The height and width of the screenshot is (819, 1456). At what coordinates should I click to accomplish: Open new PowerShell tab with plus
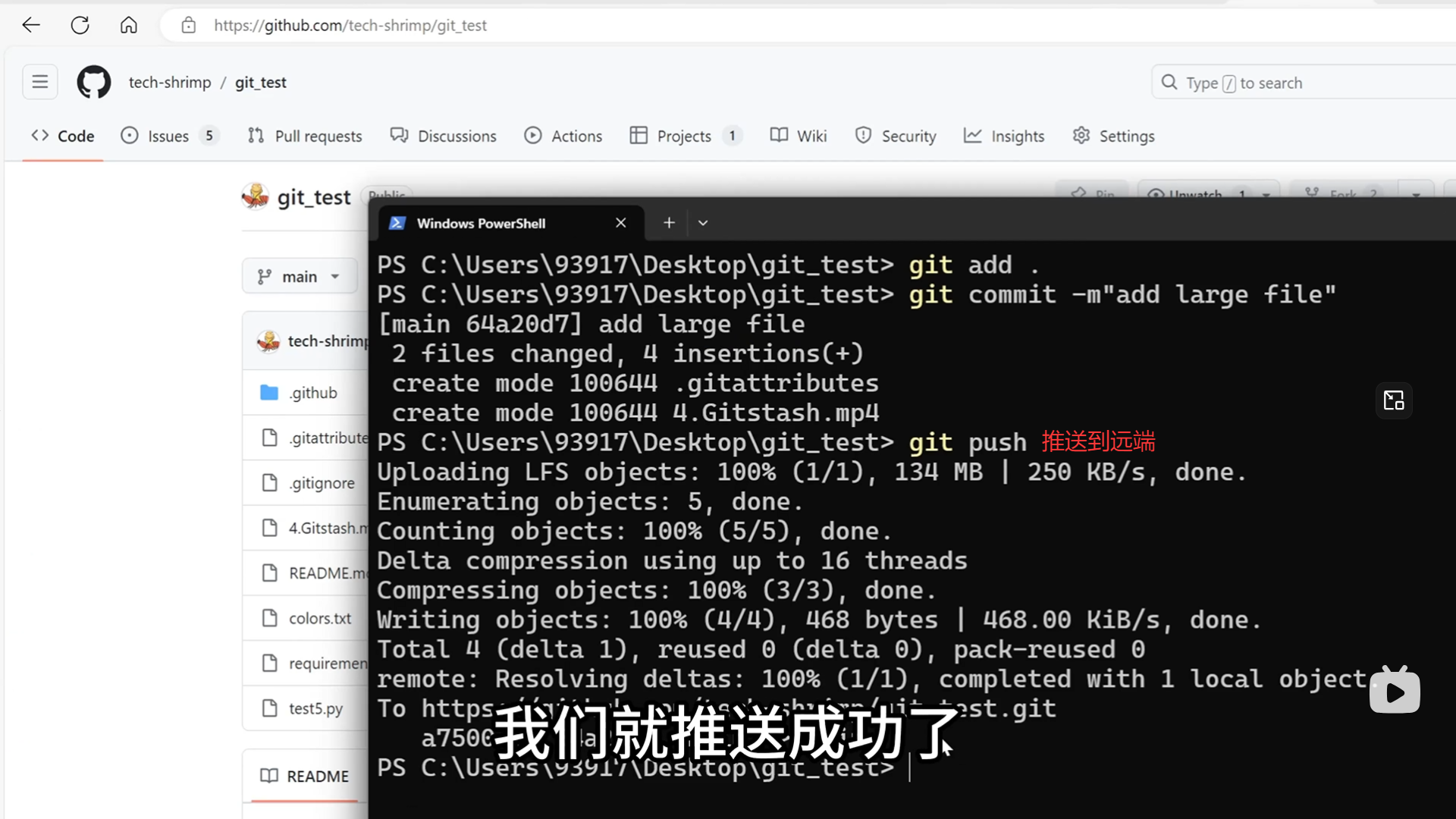pos(669,223)
